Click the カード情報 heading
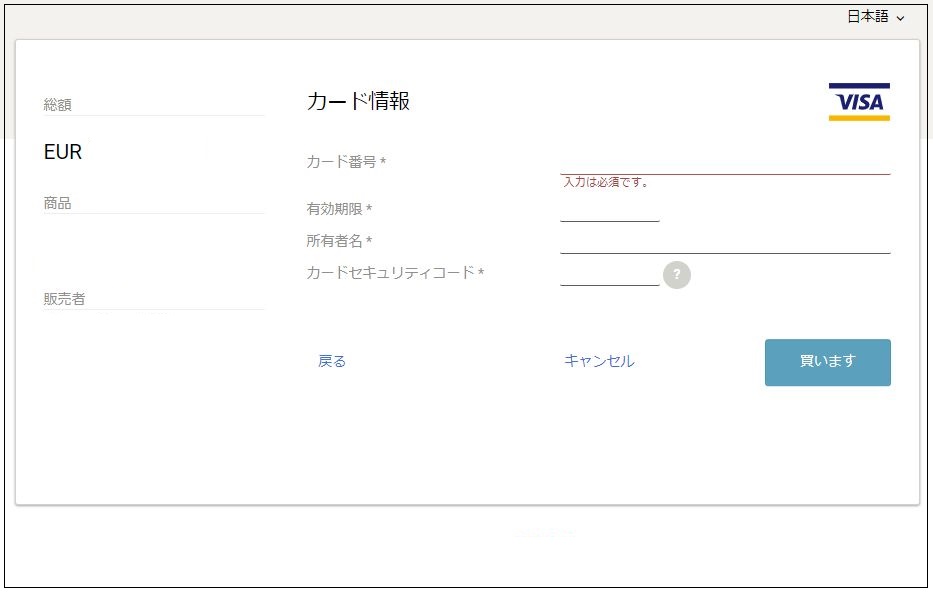Image resolution: width=933 pixels, height=598 pixels. pyautogui.click(x=358, y=101)
